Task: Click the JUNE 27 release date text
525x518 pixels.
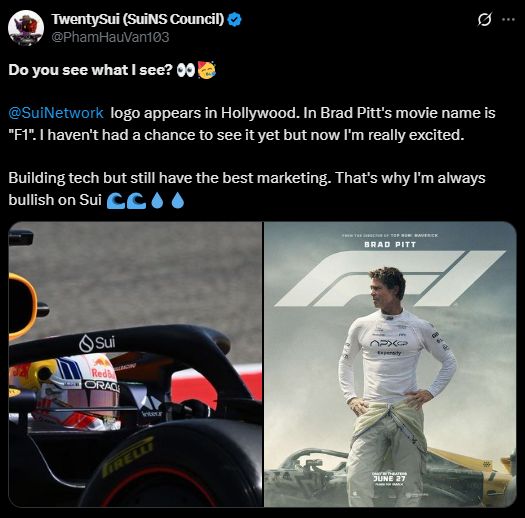Action: [389, 478]
